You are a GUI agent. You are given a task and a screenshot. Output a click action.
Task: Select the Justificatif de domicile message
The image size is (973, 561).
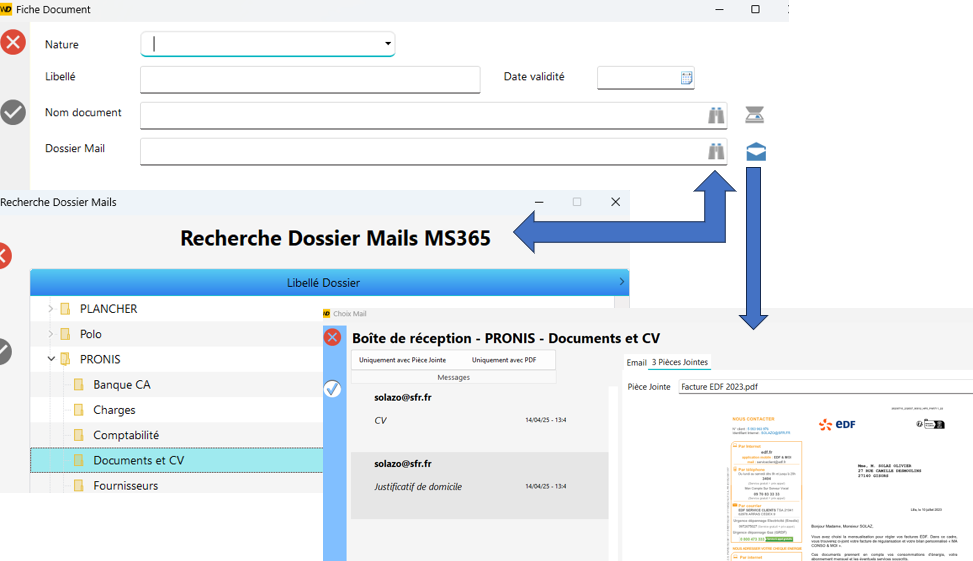(x=480, y=485)
